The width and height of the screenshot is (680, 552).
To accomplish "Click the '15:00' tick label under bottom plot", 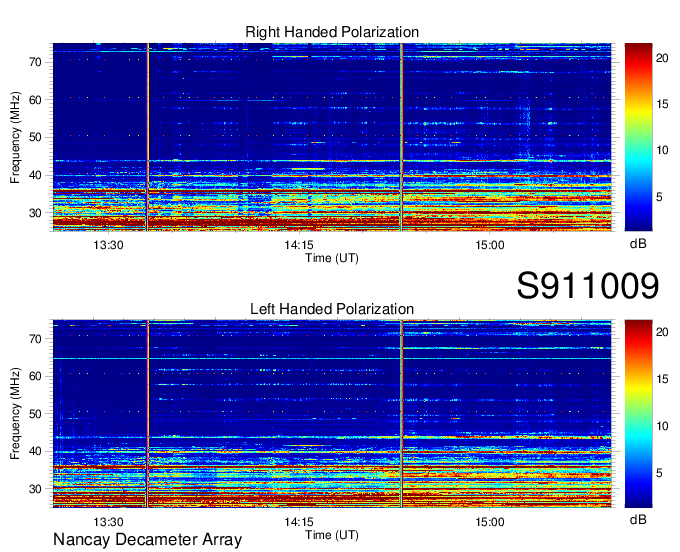I will (x=490, y=522).
